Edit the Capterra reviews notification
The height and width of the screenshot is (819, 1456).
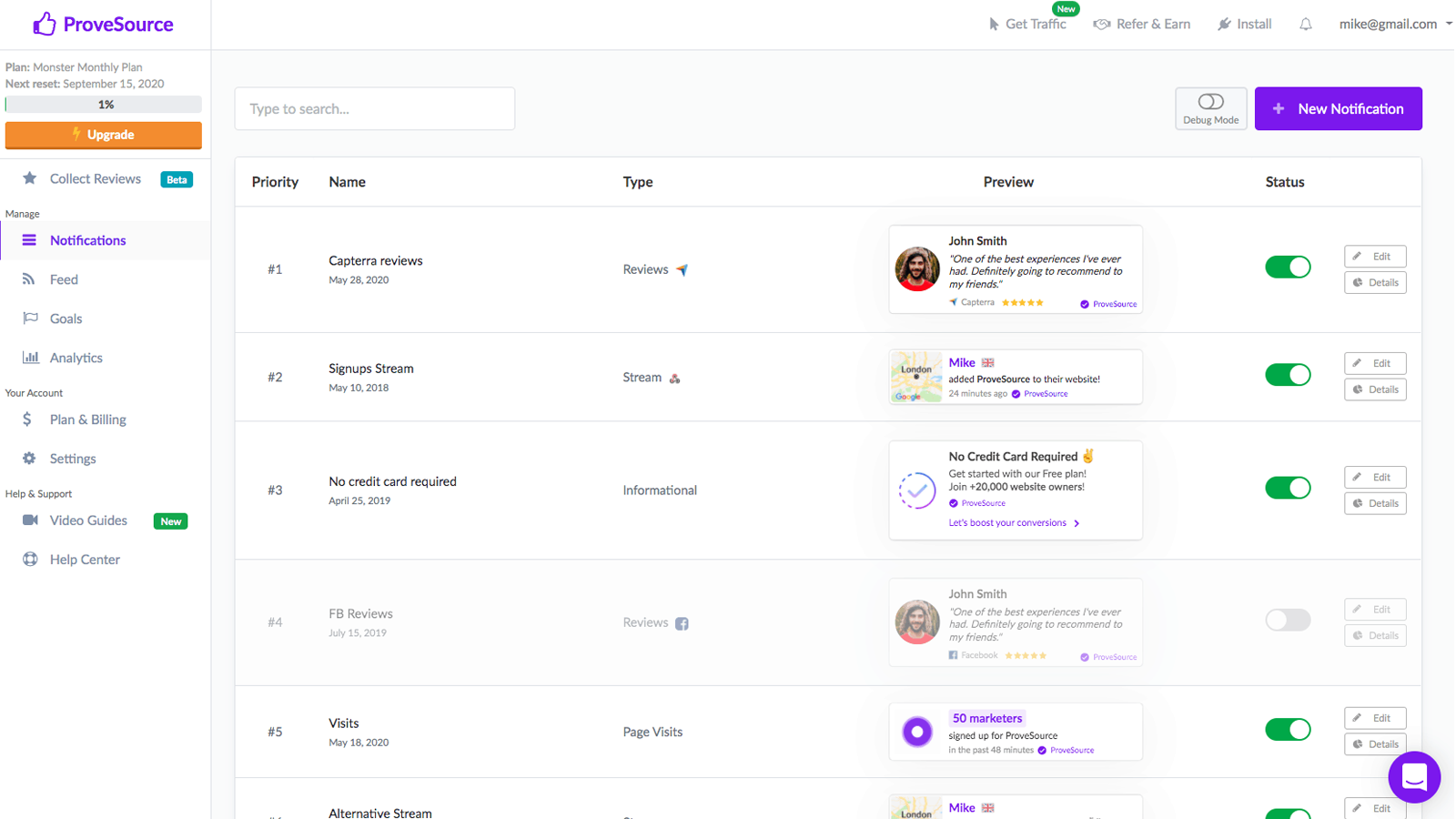(x=1375, y=257)
